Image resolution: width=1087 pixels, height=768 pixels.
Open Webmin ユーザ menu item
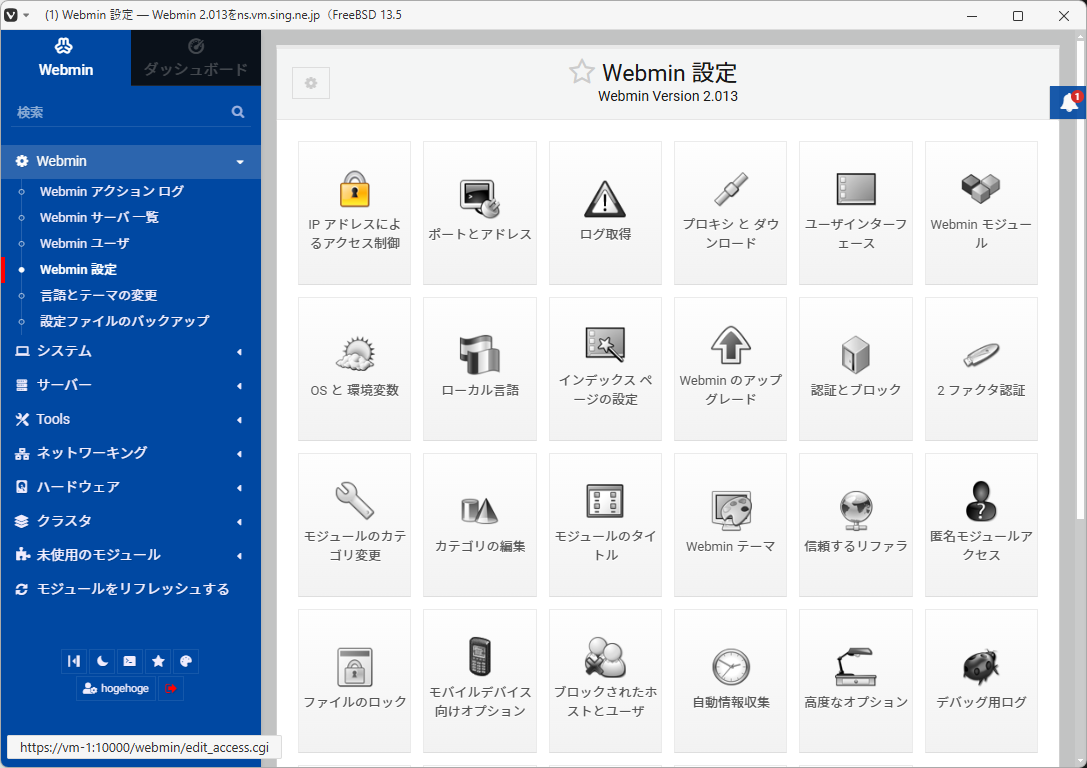click(x=85, y=243)
